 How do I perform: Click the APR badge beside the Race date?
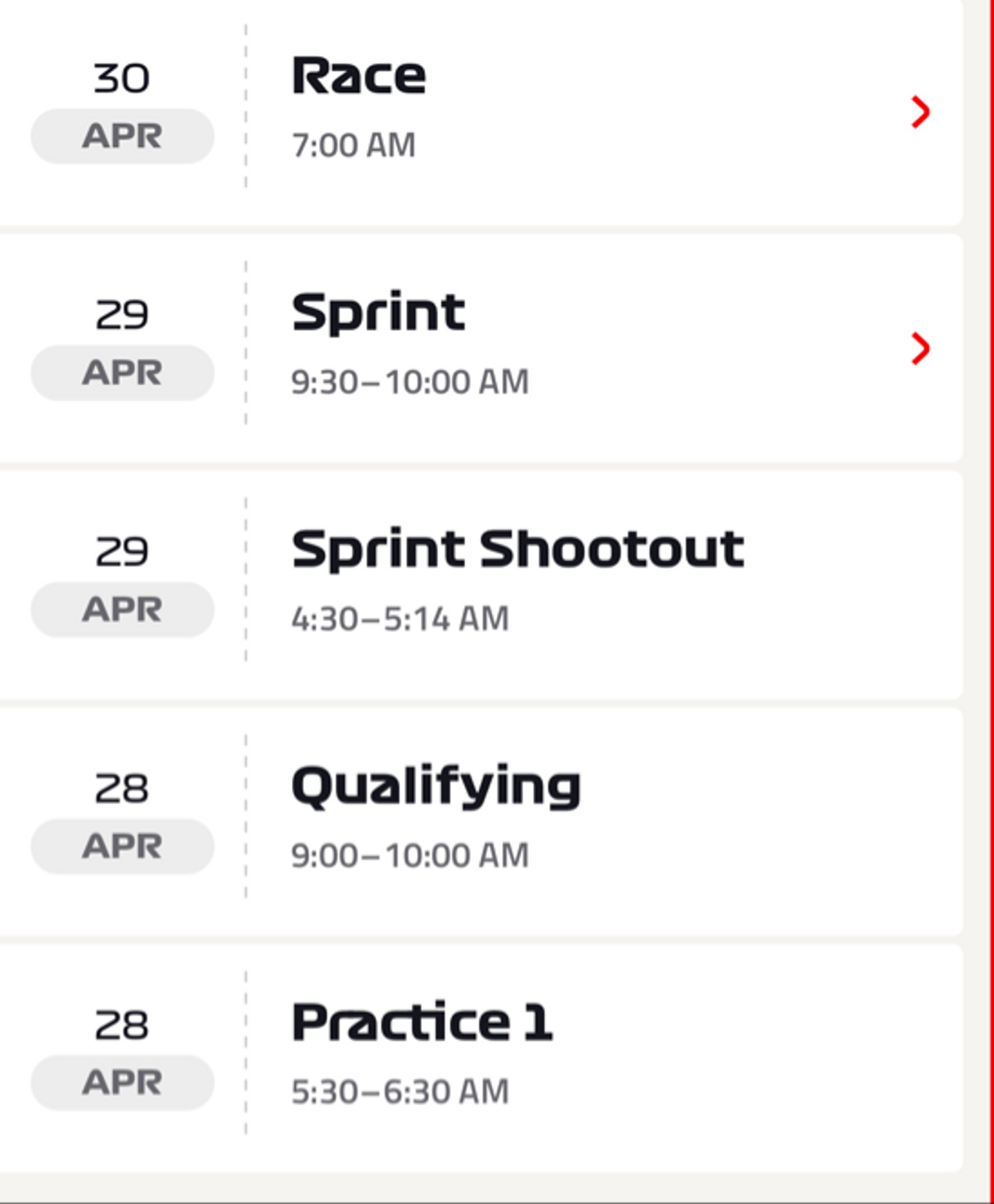[x=122, y=136]
